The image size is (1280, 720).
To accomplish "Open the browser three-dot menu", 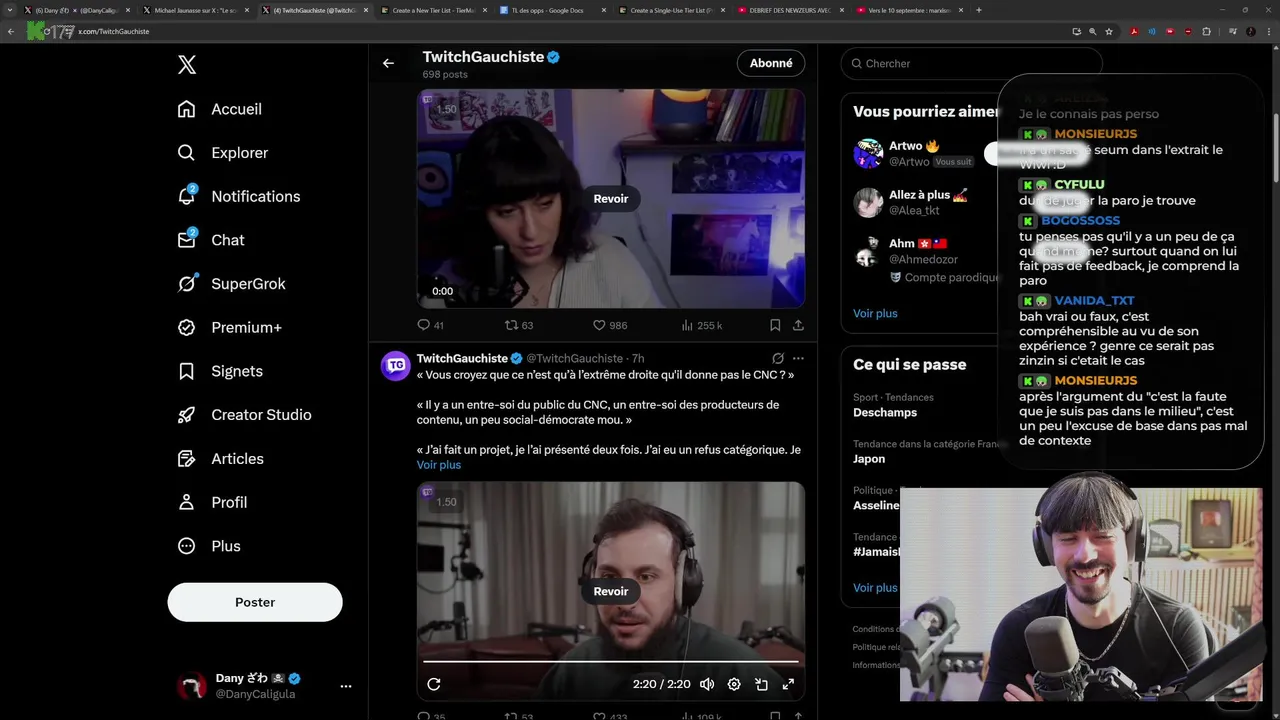I will (1269, 31).
